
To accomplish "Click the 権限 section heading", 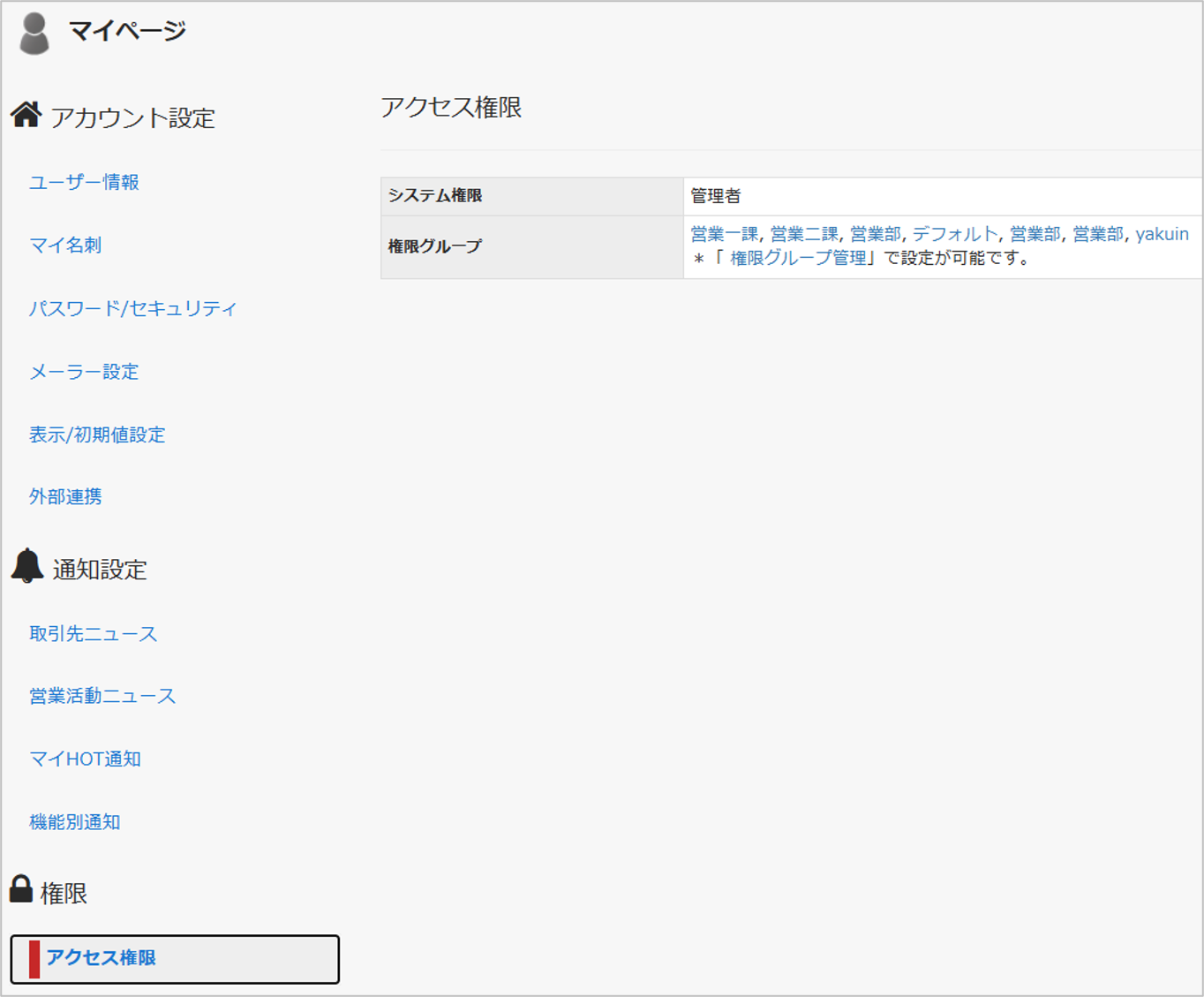I will pyautogui.click(x=64, y=893).
